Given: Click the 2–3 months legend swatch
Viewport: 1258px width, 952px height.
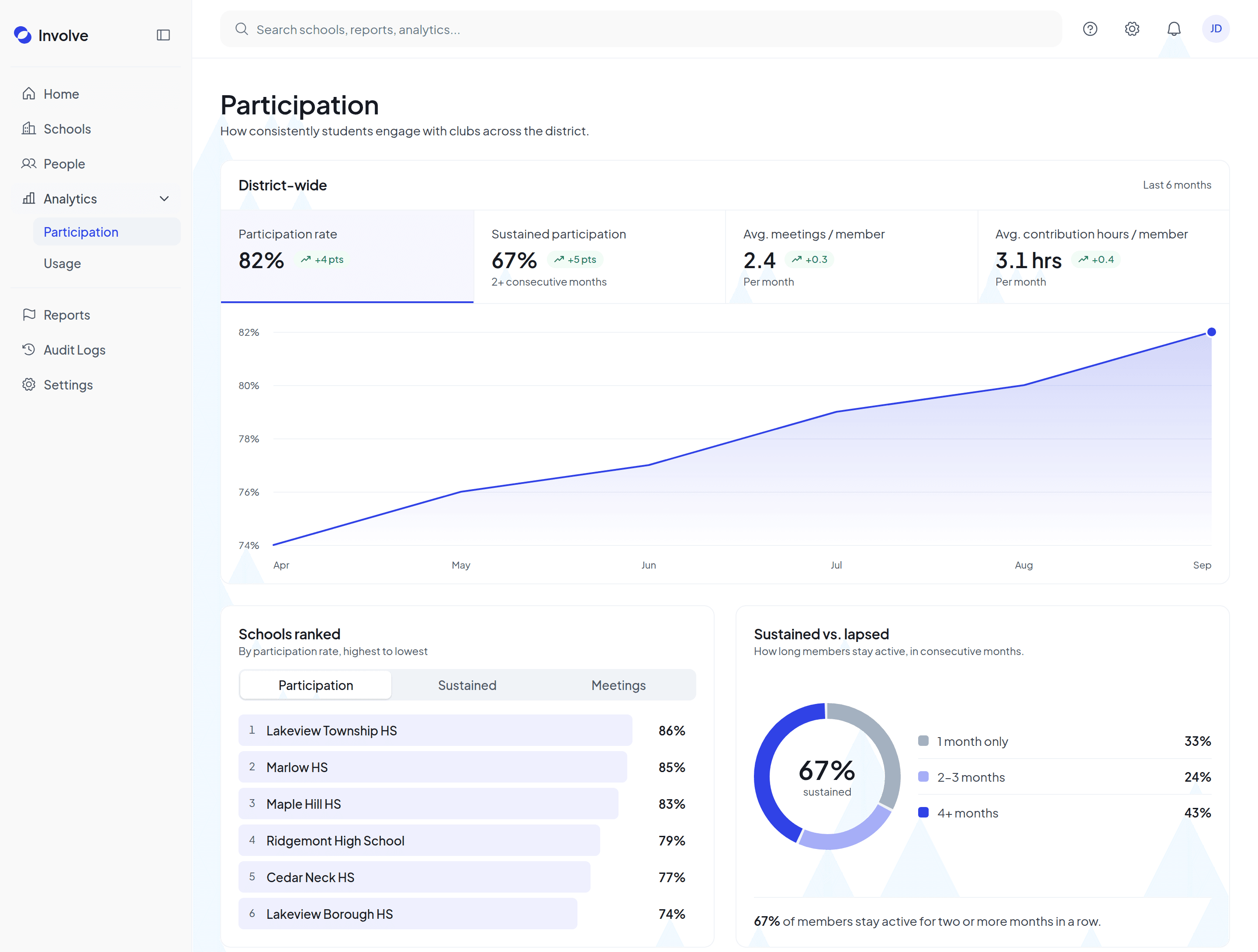Looking at the screenshot, I should (x=923, y=777).
